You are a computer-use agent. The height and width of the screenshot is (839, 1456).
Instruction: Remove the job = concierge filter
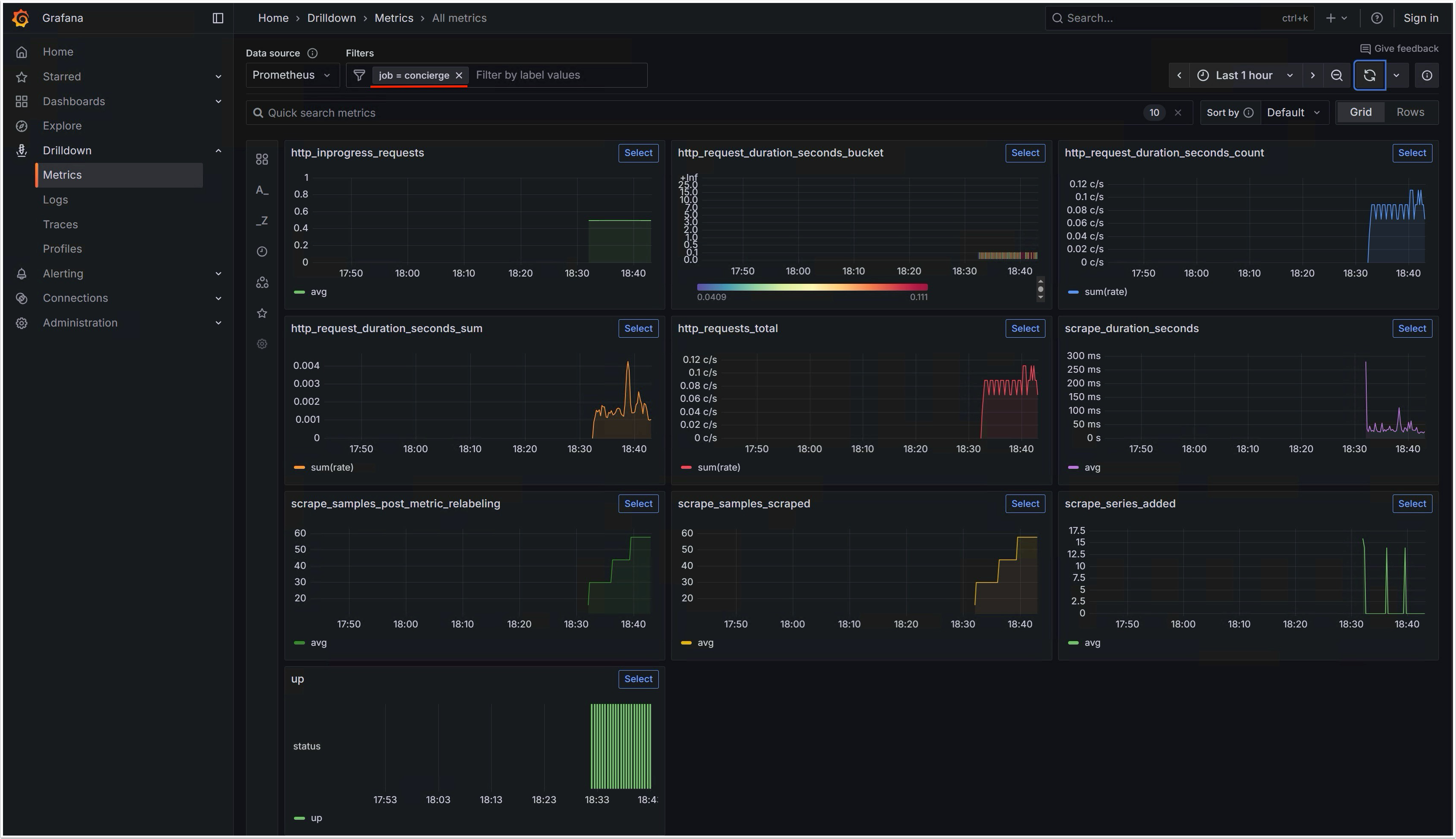459,76
